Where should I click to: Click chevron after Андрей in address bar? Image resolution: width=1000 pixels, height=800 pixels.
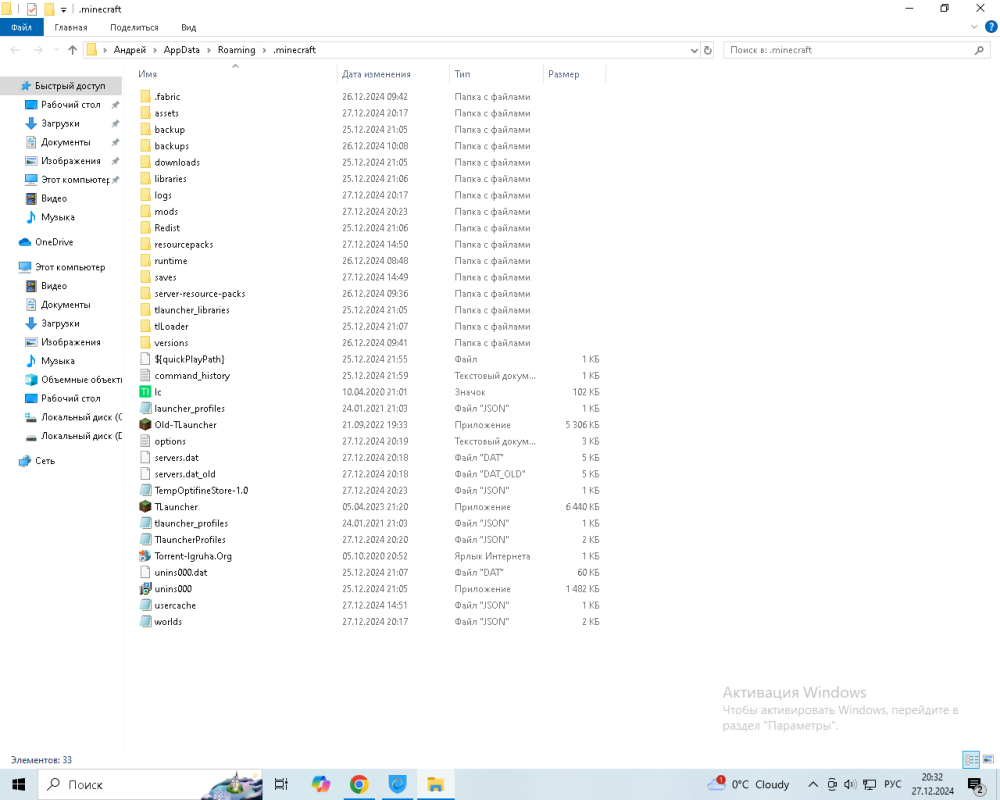click(155, 50)
